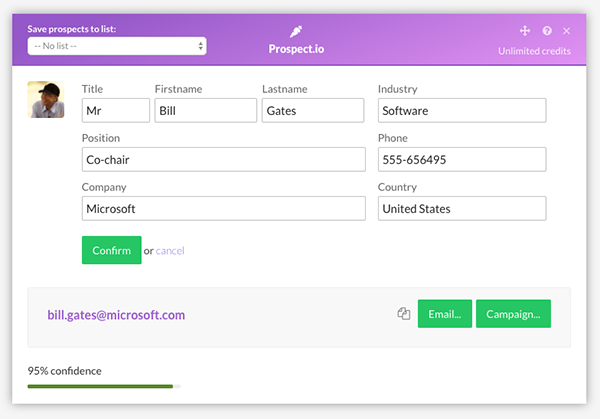Click the cancel link
Viewport: 600px width, 419px height.
(170, 251)
